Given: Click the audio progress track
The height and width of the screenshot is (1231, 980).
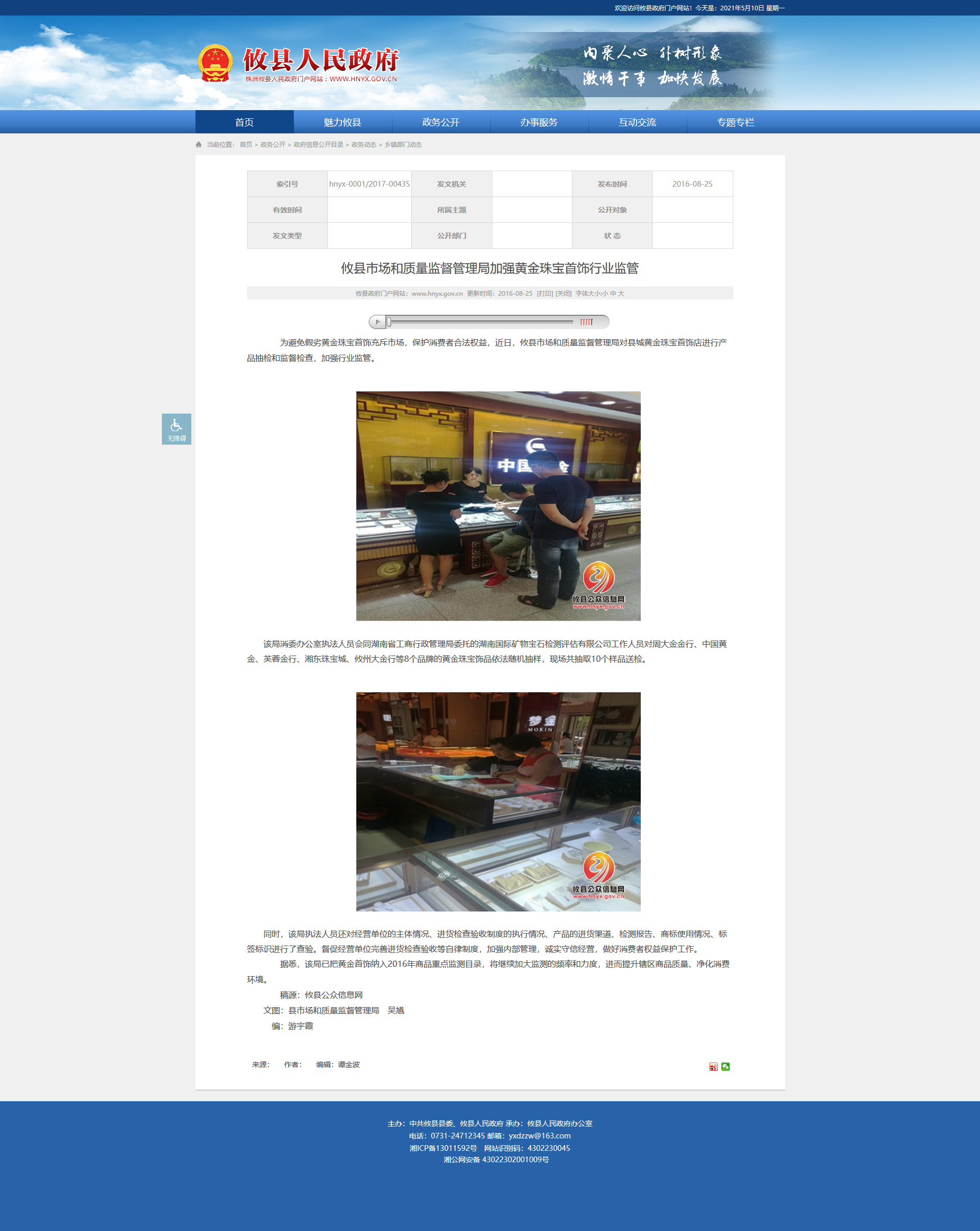Looking at the screenshot, I should coord(480,322).
